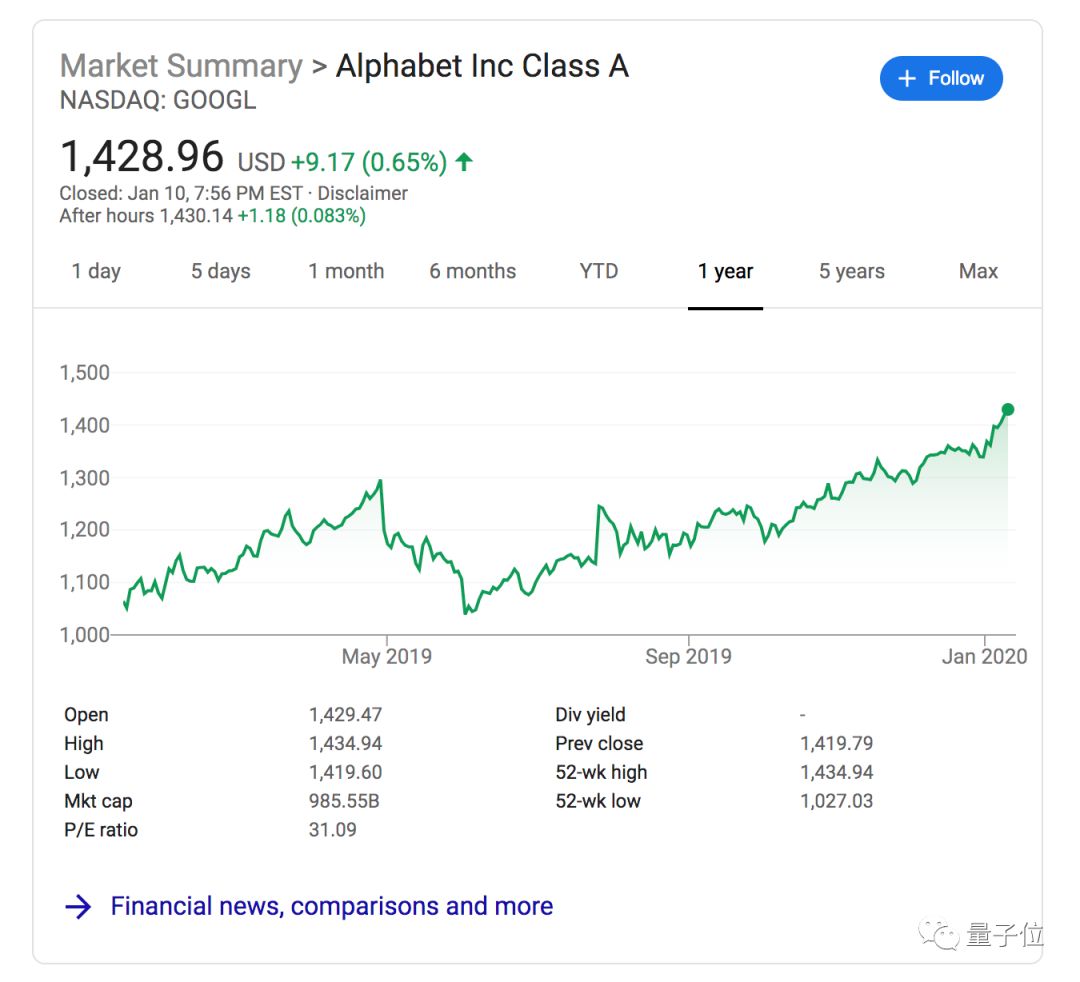Click the plus icon in Follow
Viewport: 1080px width, 982px height.
tap(907, 79)
